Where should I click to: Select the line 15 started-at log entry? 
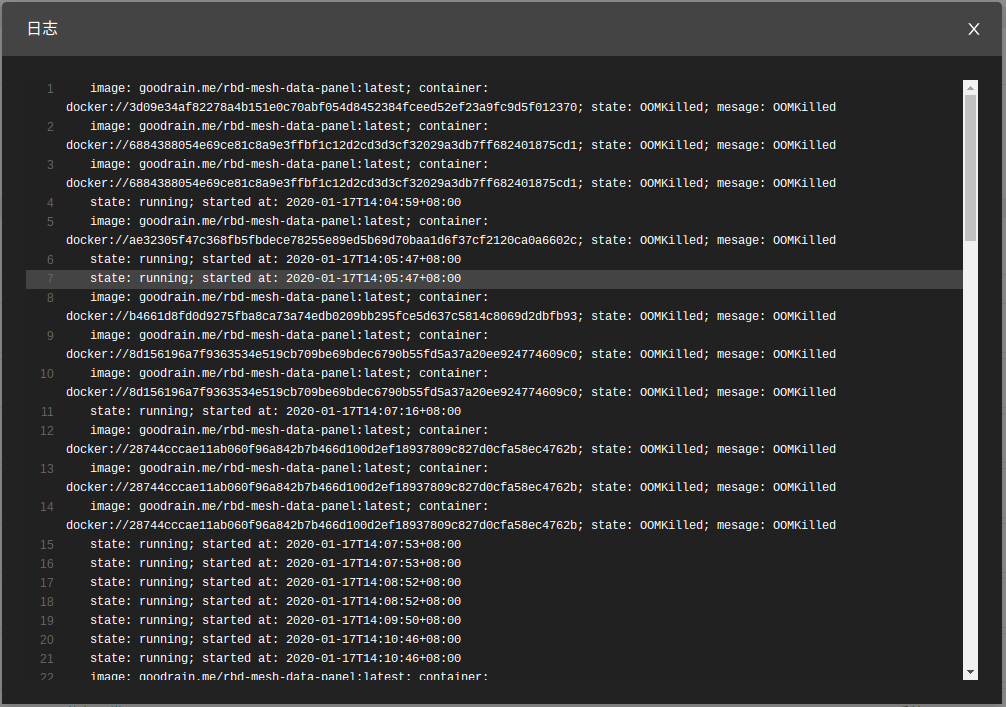click(276, 544)
